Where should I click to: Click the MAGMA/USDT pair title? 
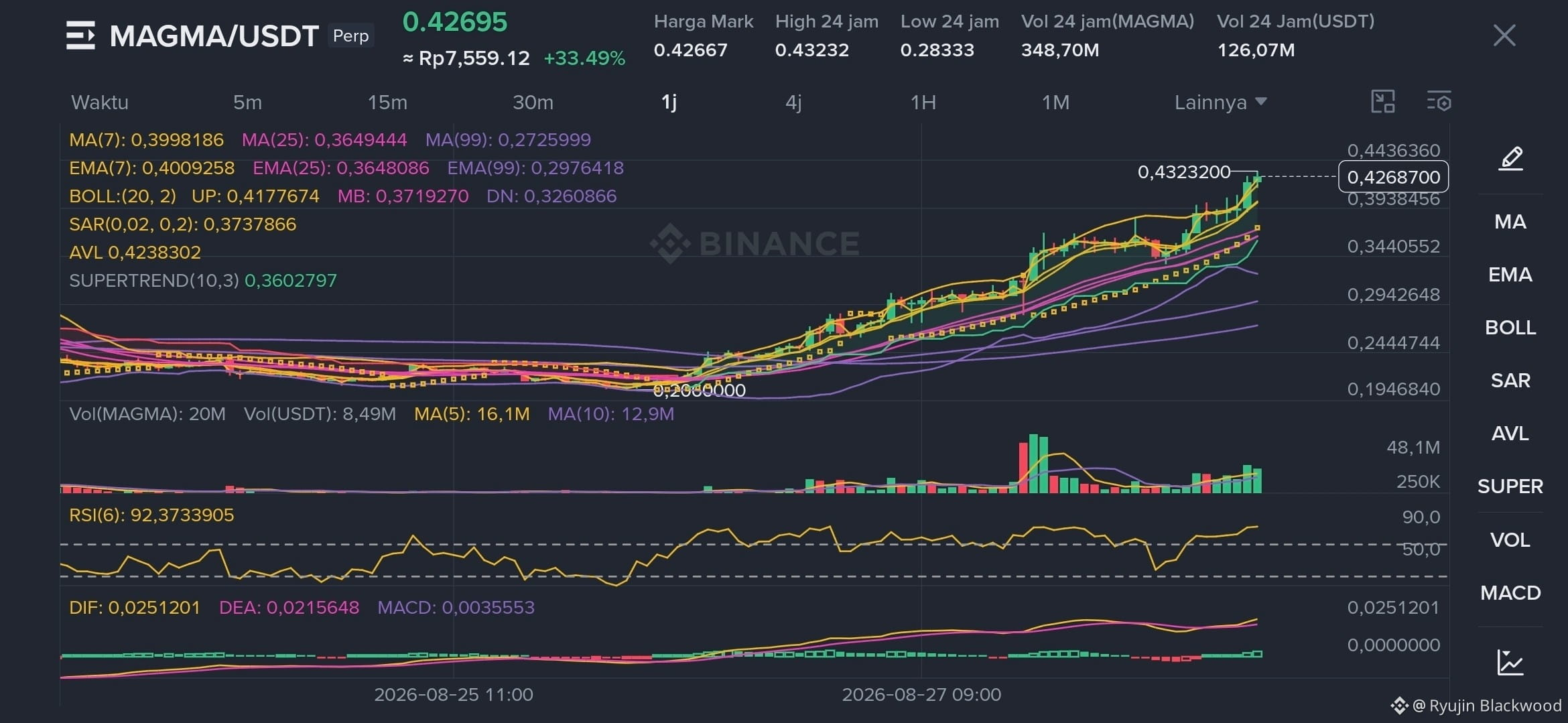[x=214, y=36]
